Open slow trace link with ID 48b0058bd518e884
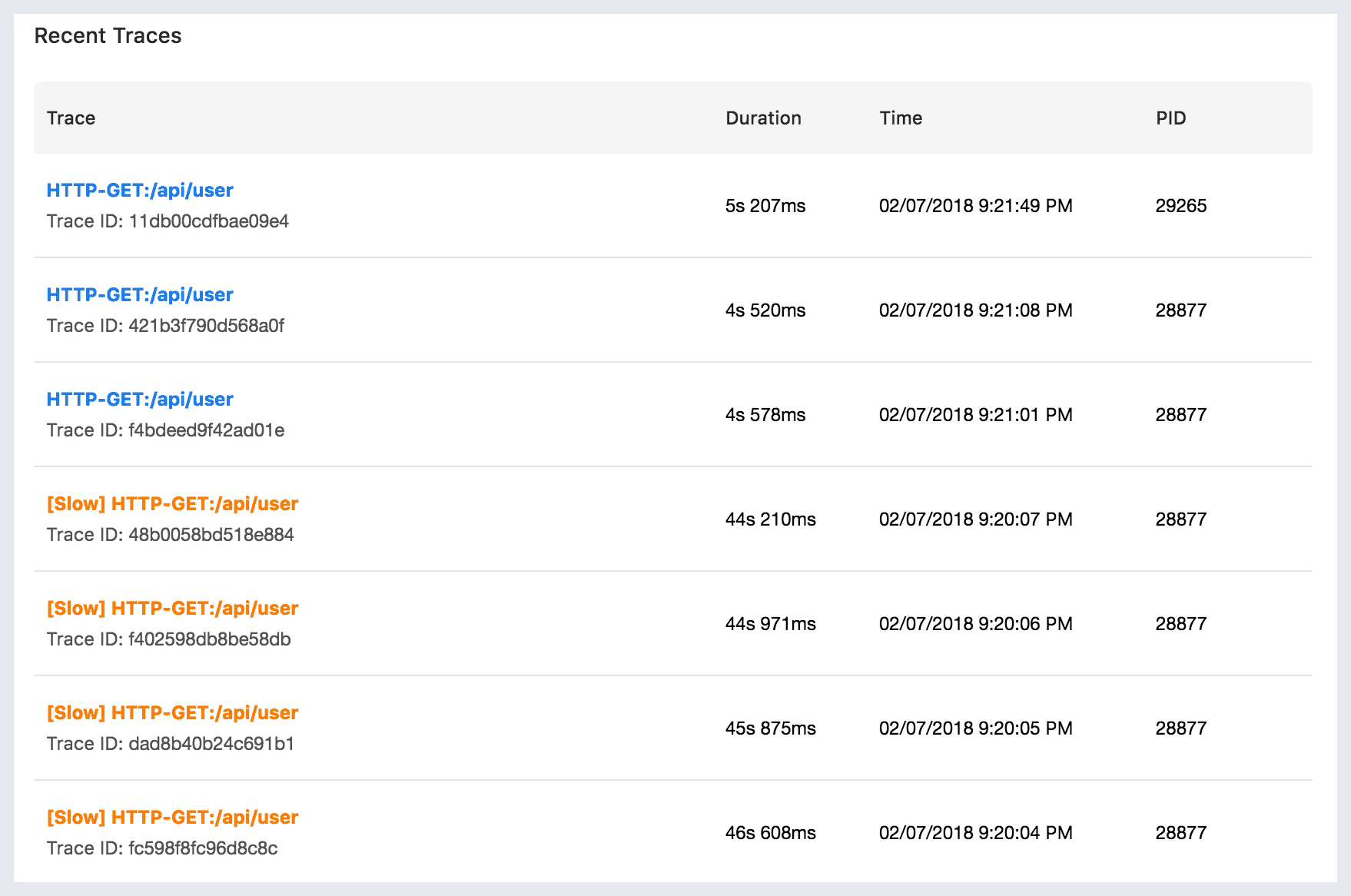 (x=173, y=504)
